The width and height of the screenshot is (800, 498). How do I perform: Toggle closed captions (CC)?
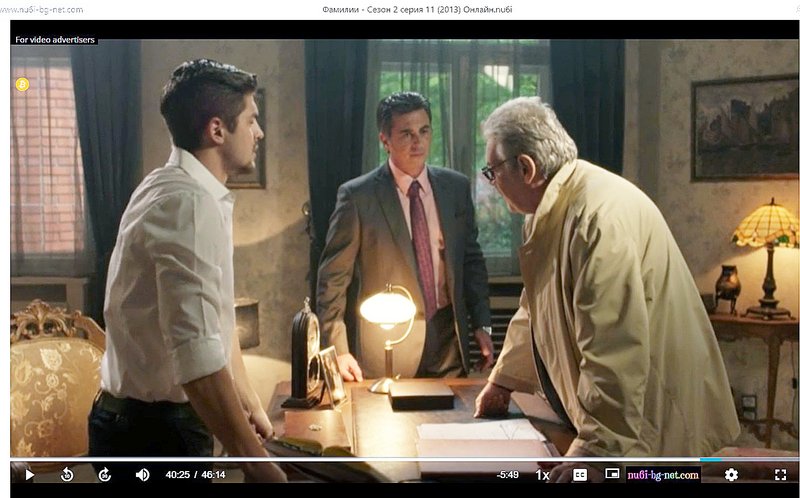coord(580,475)
